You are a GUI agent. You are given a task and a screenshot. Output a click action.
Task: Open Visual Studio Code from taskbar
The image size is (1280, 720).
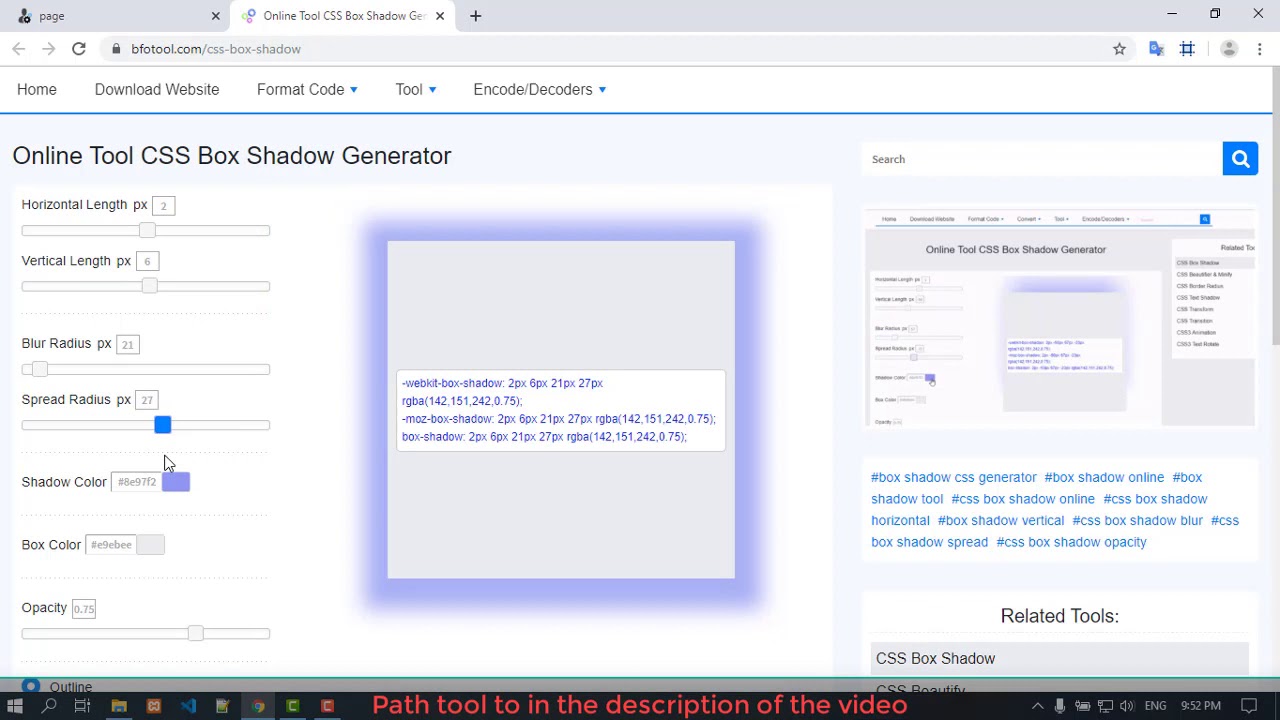[188, 706]
